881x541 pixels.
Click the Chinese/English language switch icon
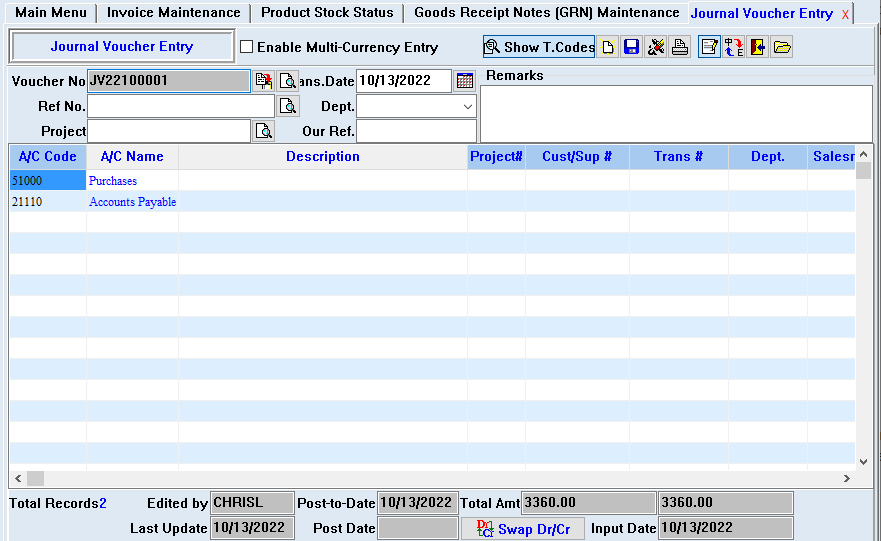(x=734, y=47)
